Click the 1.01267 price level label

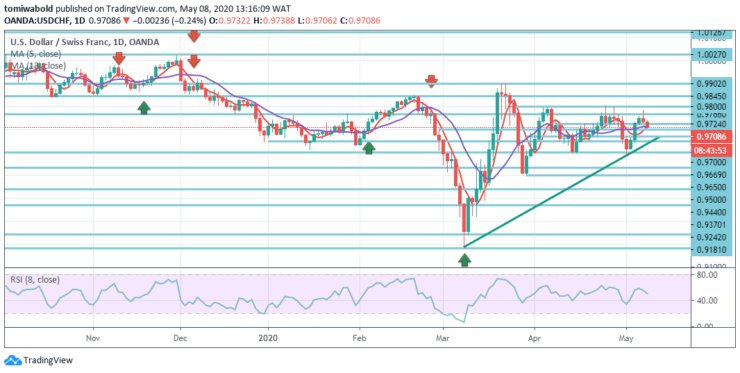712,34
